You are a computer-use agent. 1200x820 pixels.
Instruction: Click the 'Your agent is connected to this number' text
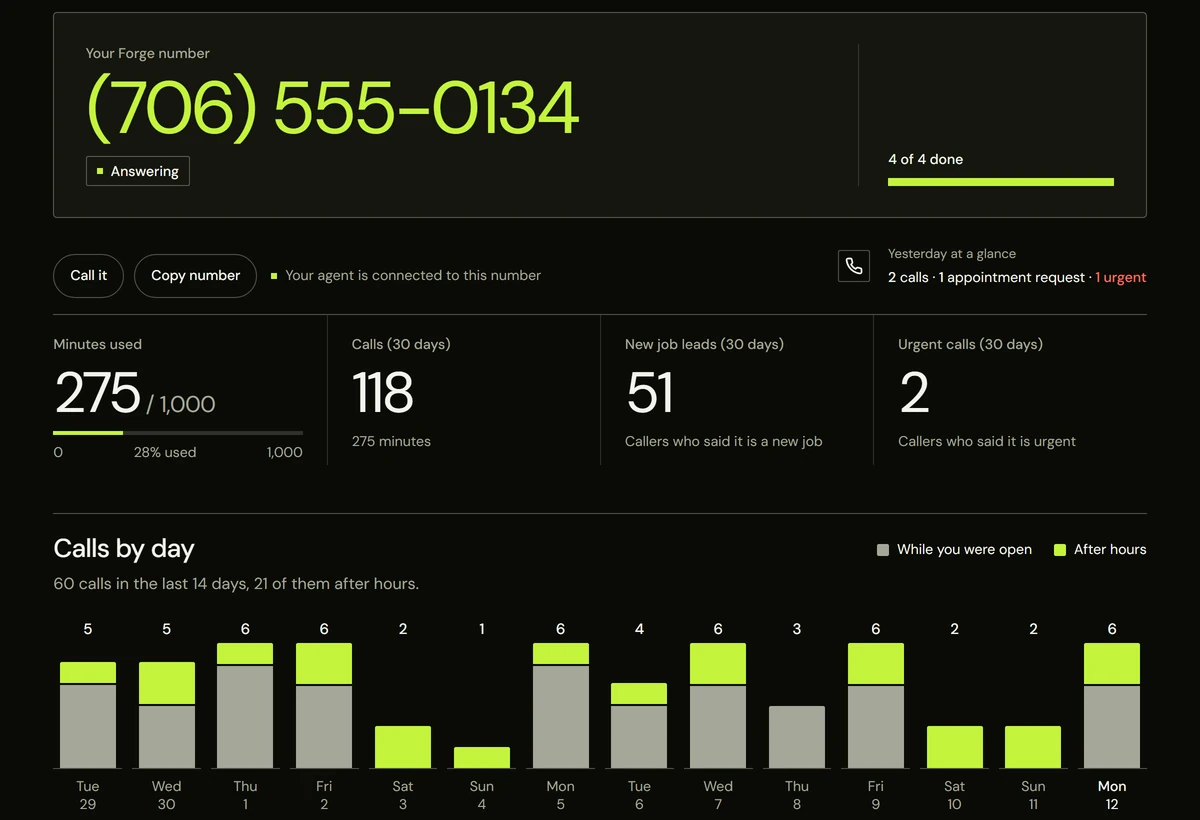click(413, 276)
